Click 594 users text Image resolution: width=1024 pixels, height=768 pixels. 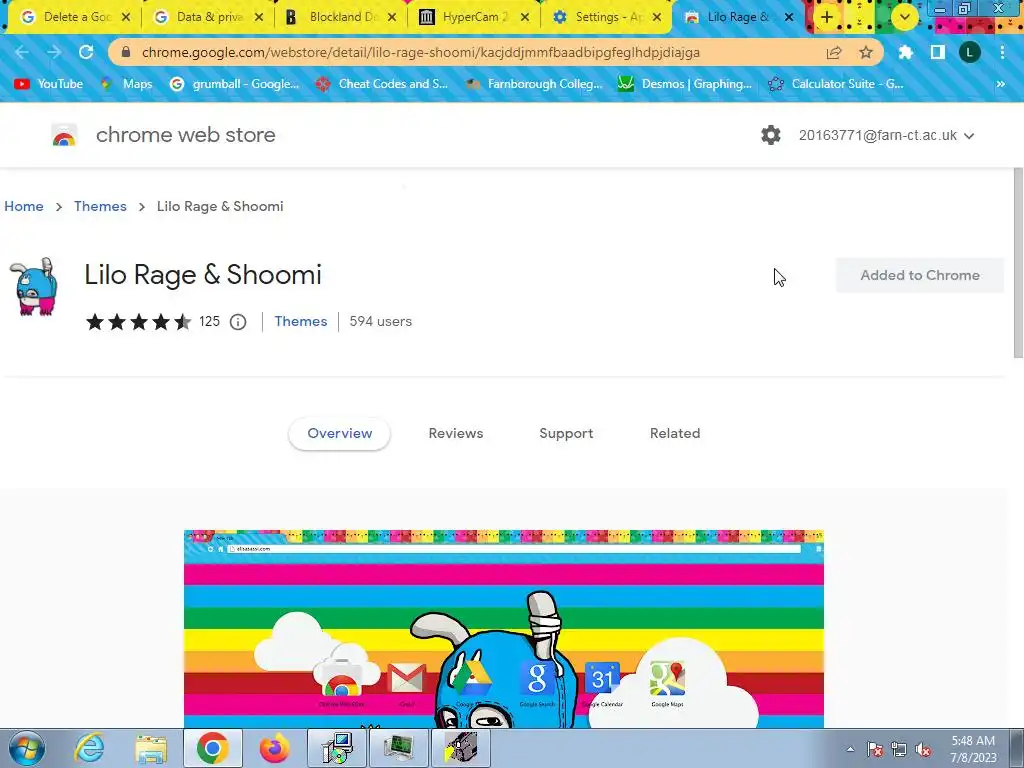tap(381, 321)
